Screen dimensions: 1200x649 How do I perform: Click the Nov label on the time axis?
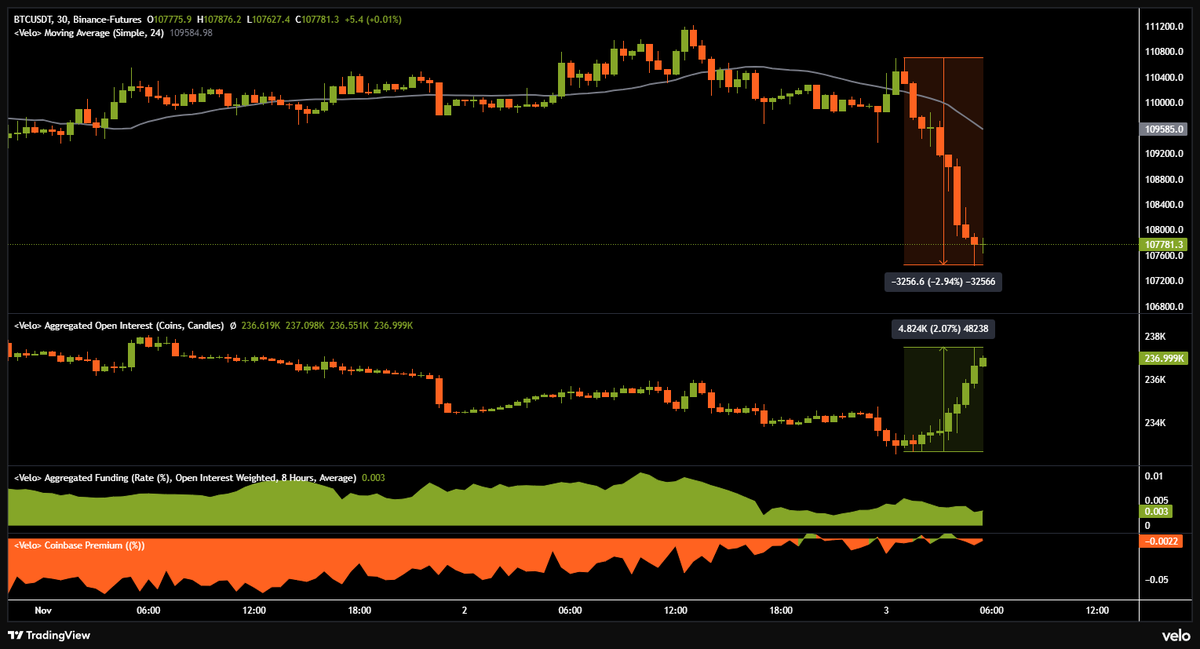pos(43,609)
